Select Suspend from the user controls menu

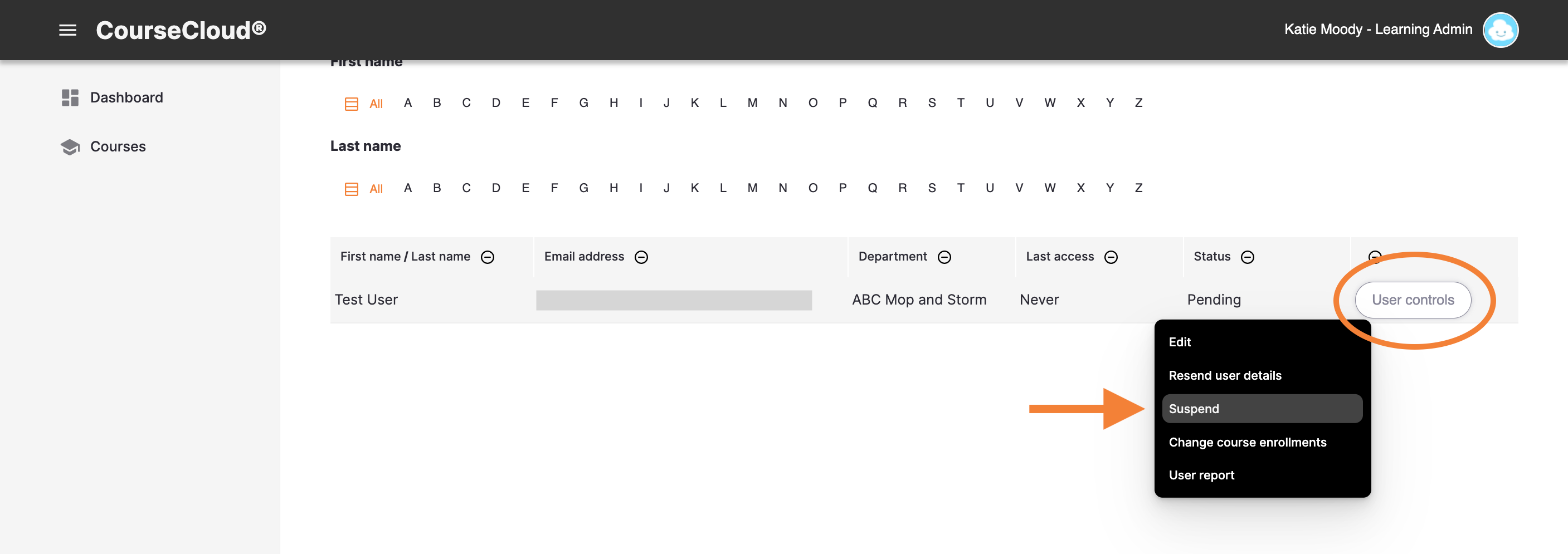point(1194,409)
